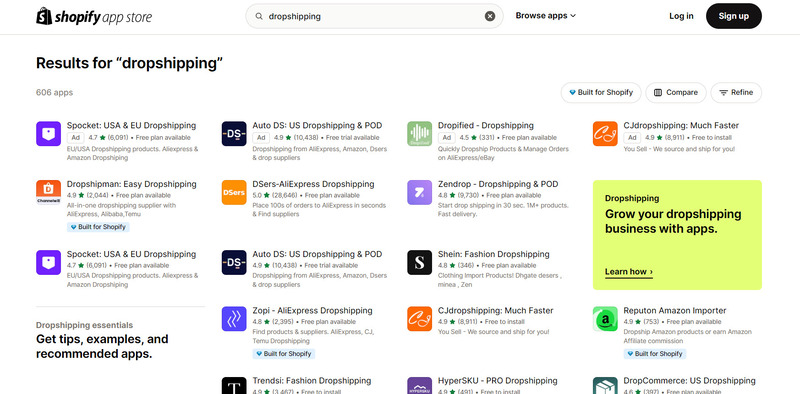Click the Learn how link
This screenshot has width=800, height=394.
(629, 272)
